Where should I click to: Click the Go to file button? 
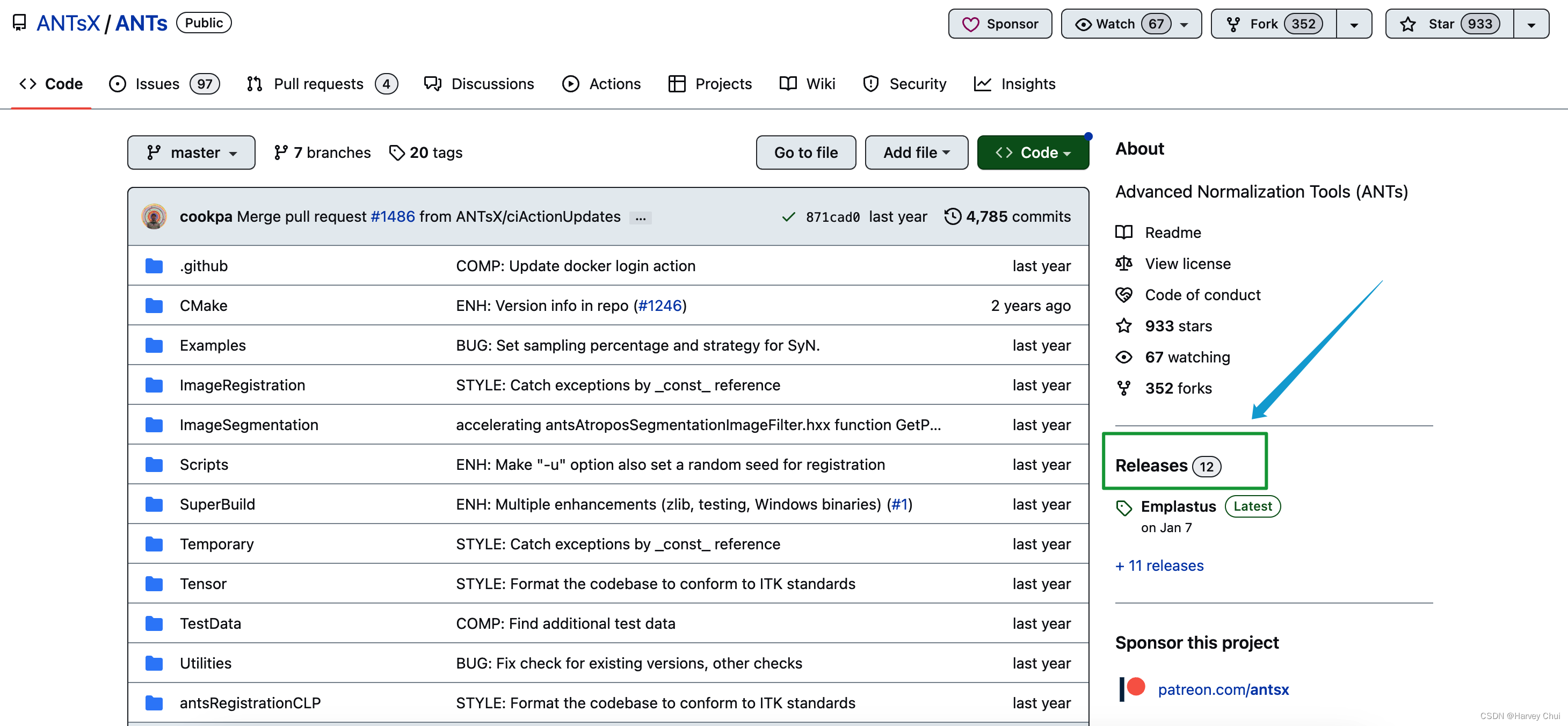[805, 153]
